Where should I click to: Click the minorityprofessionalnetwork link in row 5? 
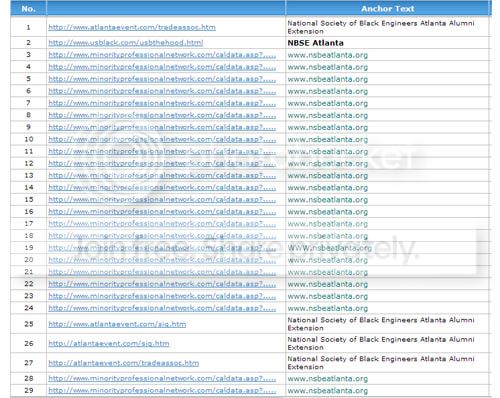pyautogui.click(x=162, y=79)
